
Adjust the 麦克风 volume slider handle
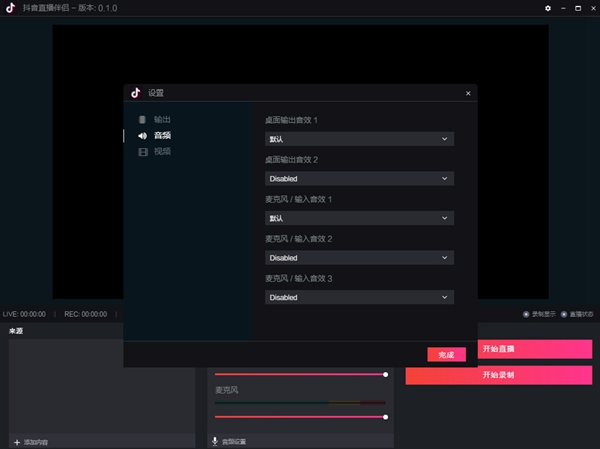pos(385,417)
